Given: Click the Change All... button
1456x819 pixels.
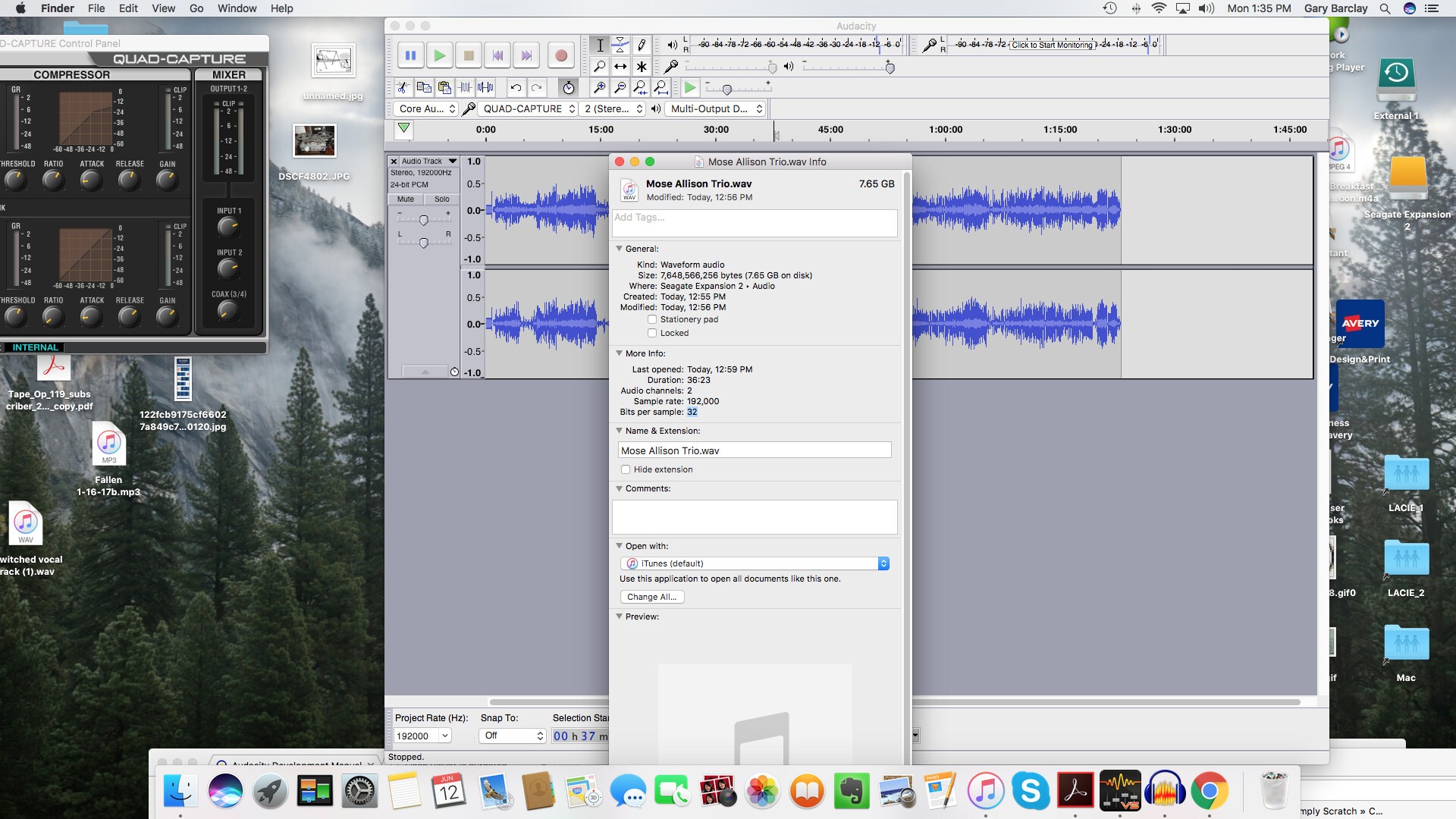Looking at the screenshot, I should [x=652, y=597].
